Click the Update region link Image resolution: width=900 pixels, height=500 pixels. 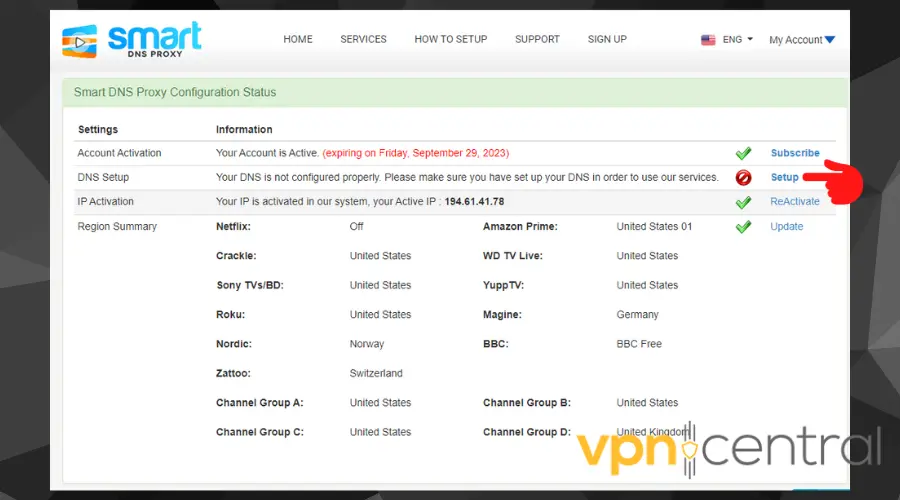coord(786,226)
